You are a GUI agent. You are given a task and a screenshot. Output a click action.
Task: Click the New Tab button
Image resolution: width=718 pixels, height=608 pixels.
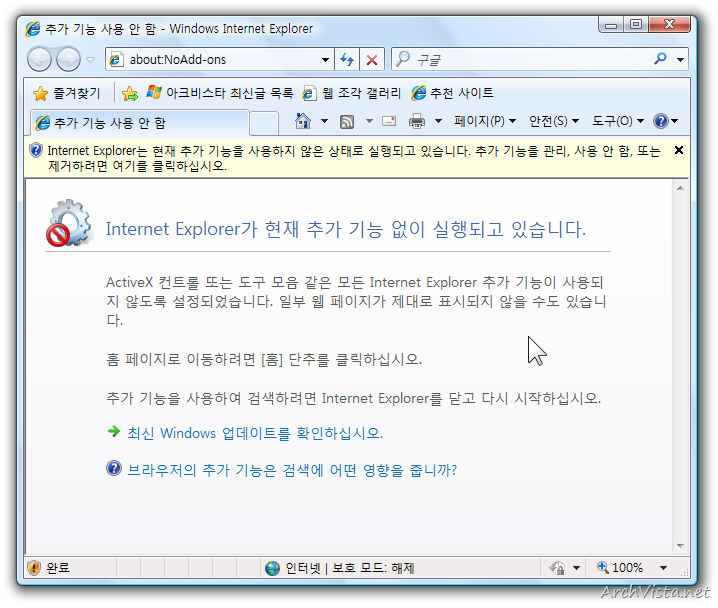(264, 123)
